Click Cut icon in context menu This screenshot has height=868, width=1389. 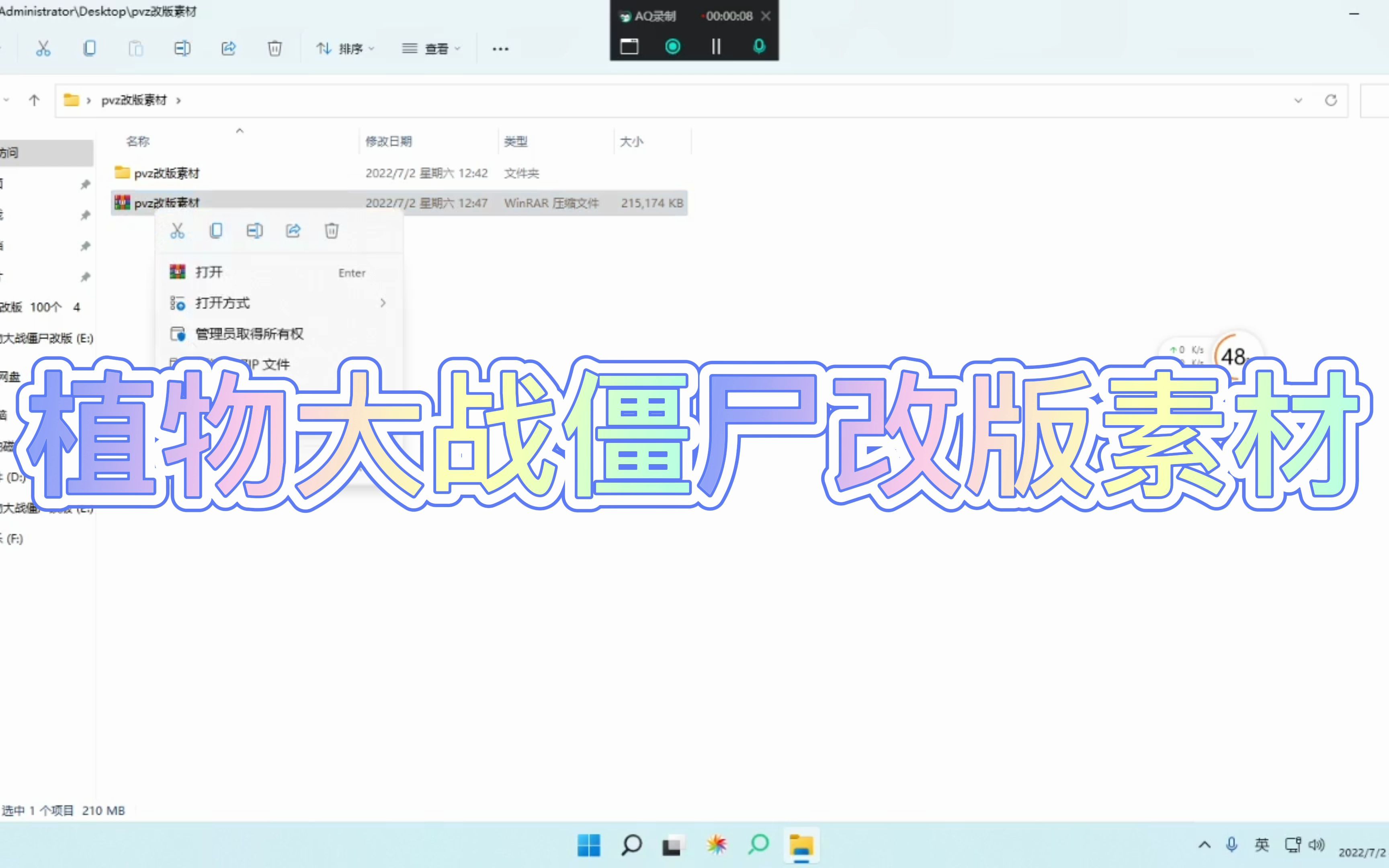[x=177, y=231]
